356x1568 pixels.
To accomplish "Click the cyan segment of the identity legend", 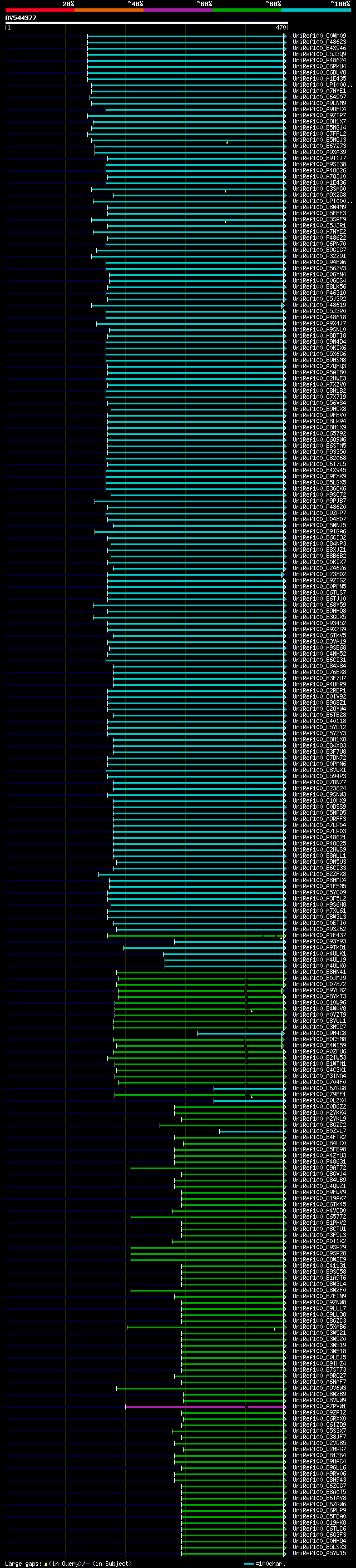I will [x=316, y=11].
